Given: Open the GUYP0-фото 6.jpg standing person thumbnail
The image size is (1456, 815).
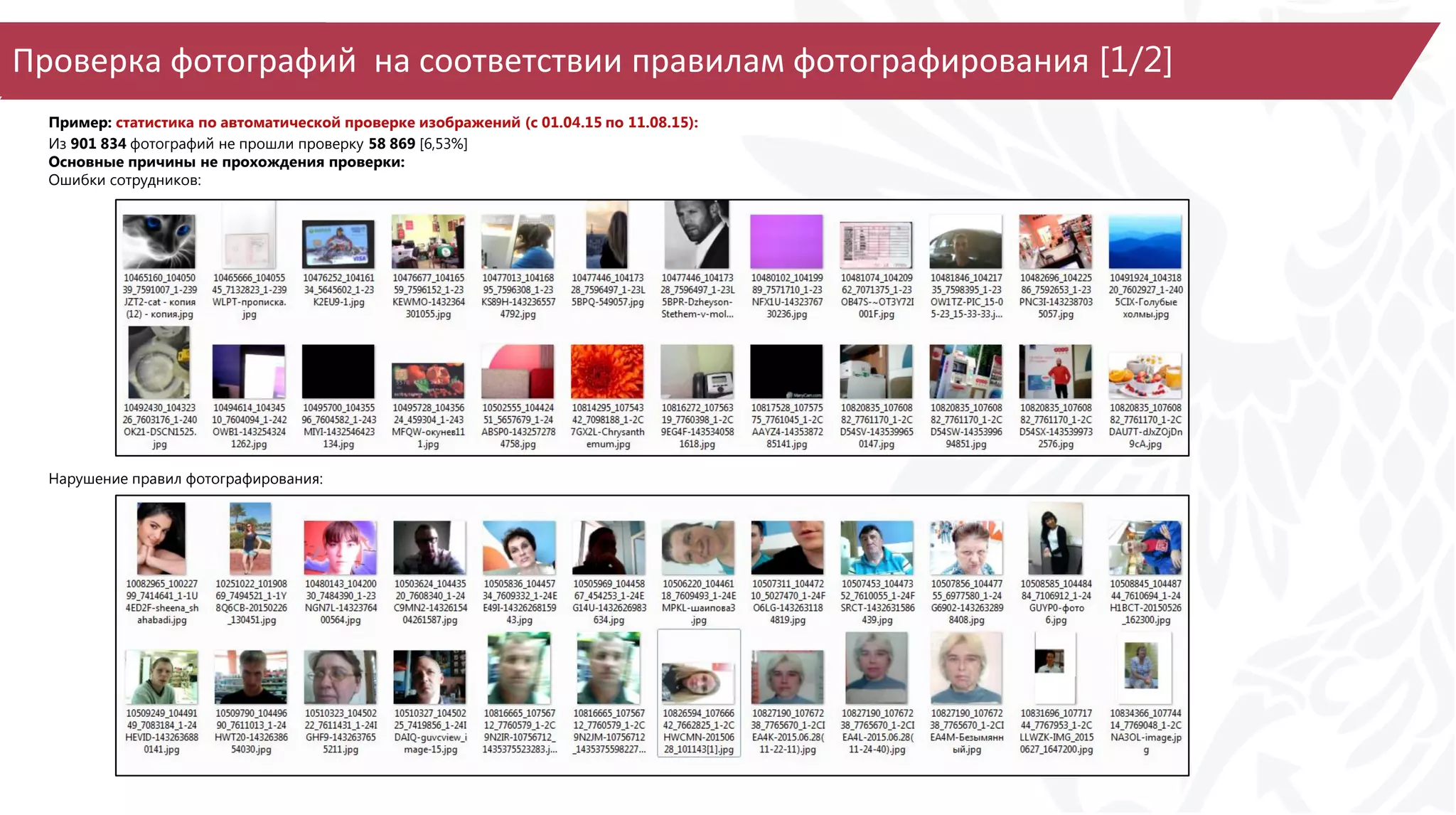Looking at the screenshot, I should click(1056, 538).
